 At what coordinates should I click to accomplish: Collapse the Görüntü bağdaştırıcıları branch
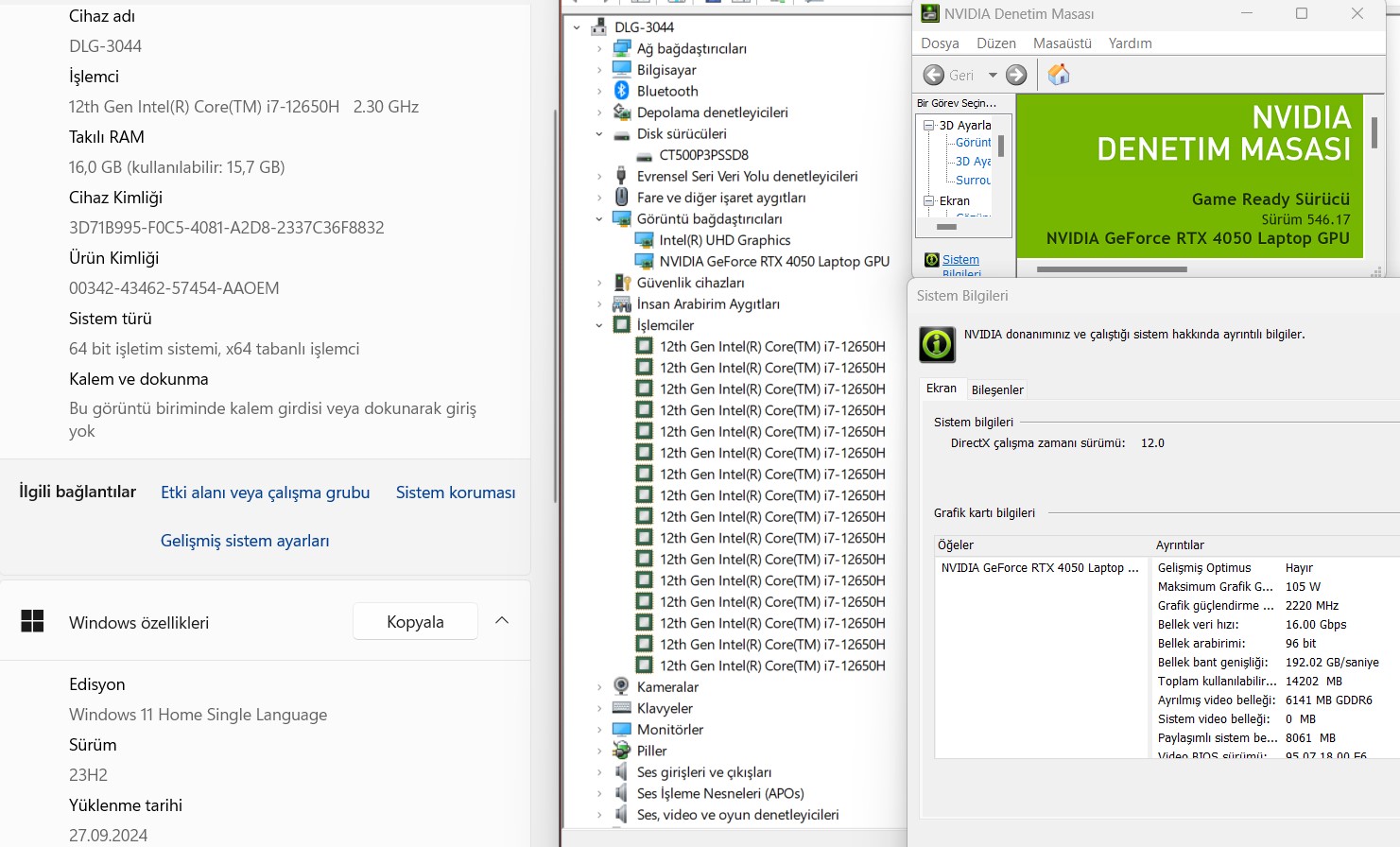click(x=598, y=218)
